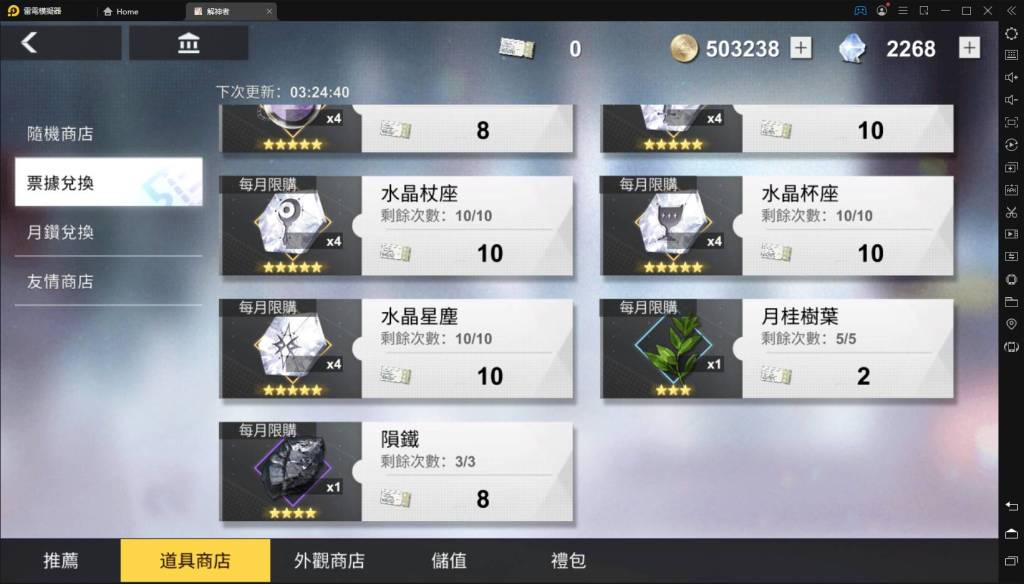Add more crystals with plus button
The width and height of the screenshot is (1024, 584).
[x=969, y=48]
